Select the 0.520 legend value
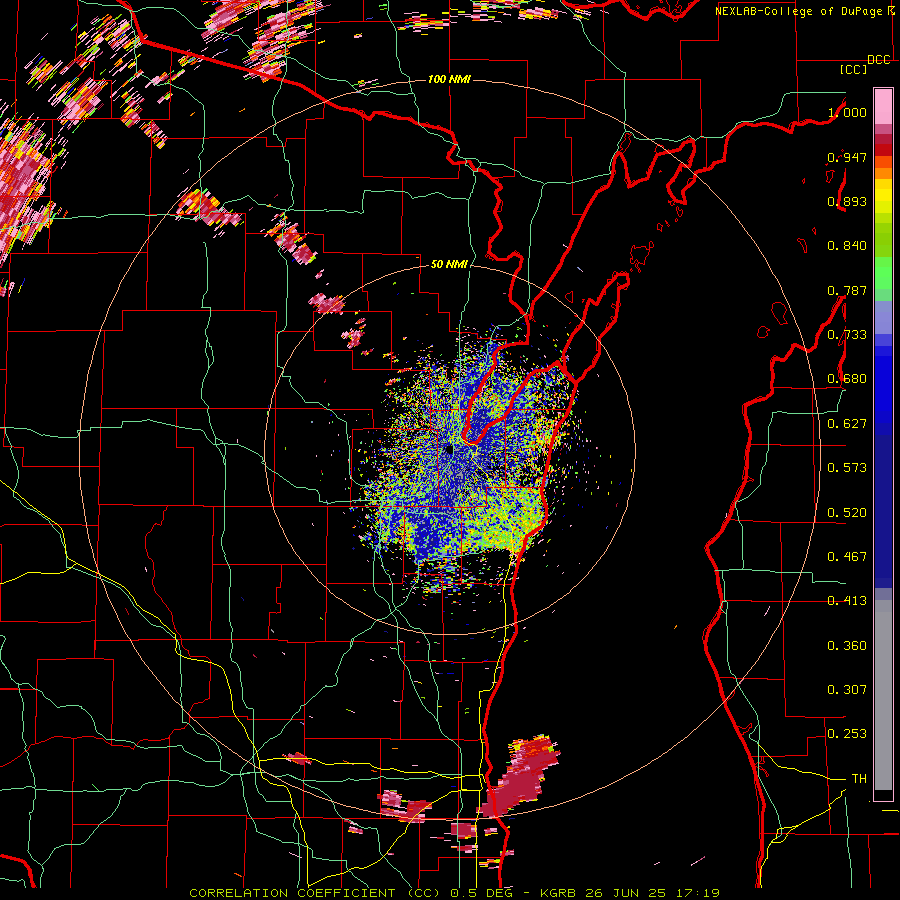900x900 pixels. [x=847, y=513]
